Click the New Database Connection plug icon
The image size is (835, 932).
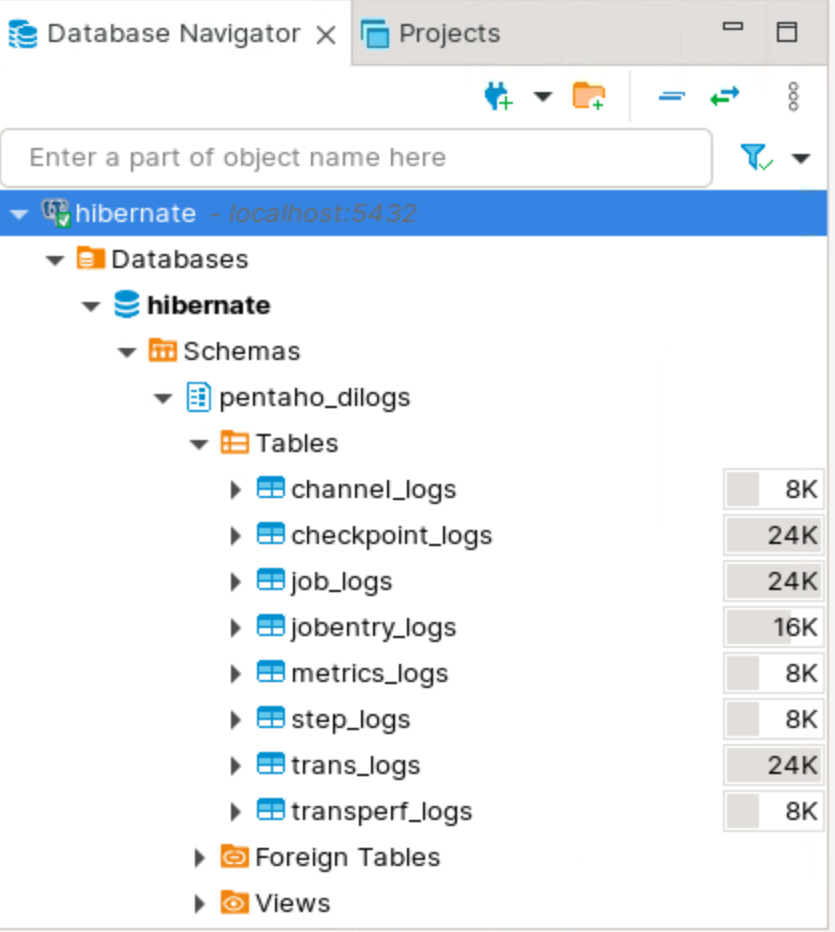[498, 96]
